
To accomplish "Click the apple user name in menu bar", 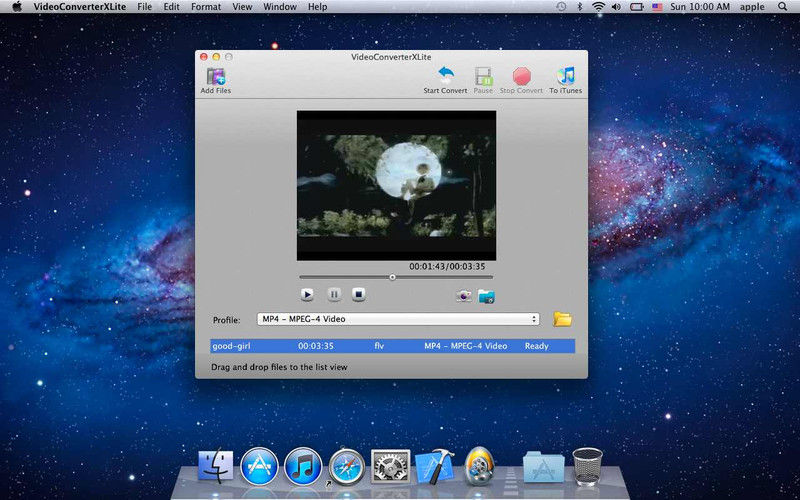I will click(x=752, y=7).
